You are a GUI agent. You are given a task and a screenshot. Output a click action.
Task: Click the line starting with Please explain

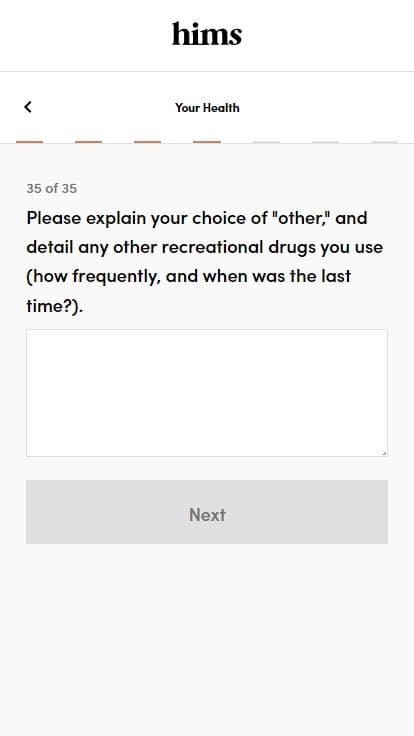[x=197, y=218]
